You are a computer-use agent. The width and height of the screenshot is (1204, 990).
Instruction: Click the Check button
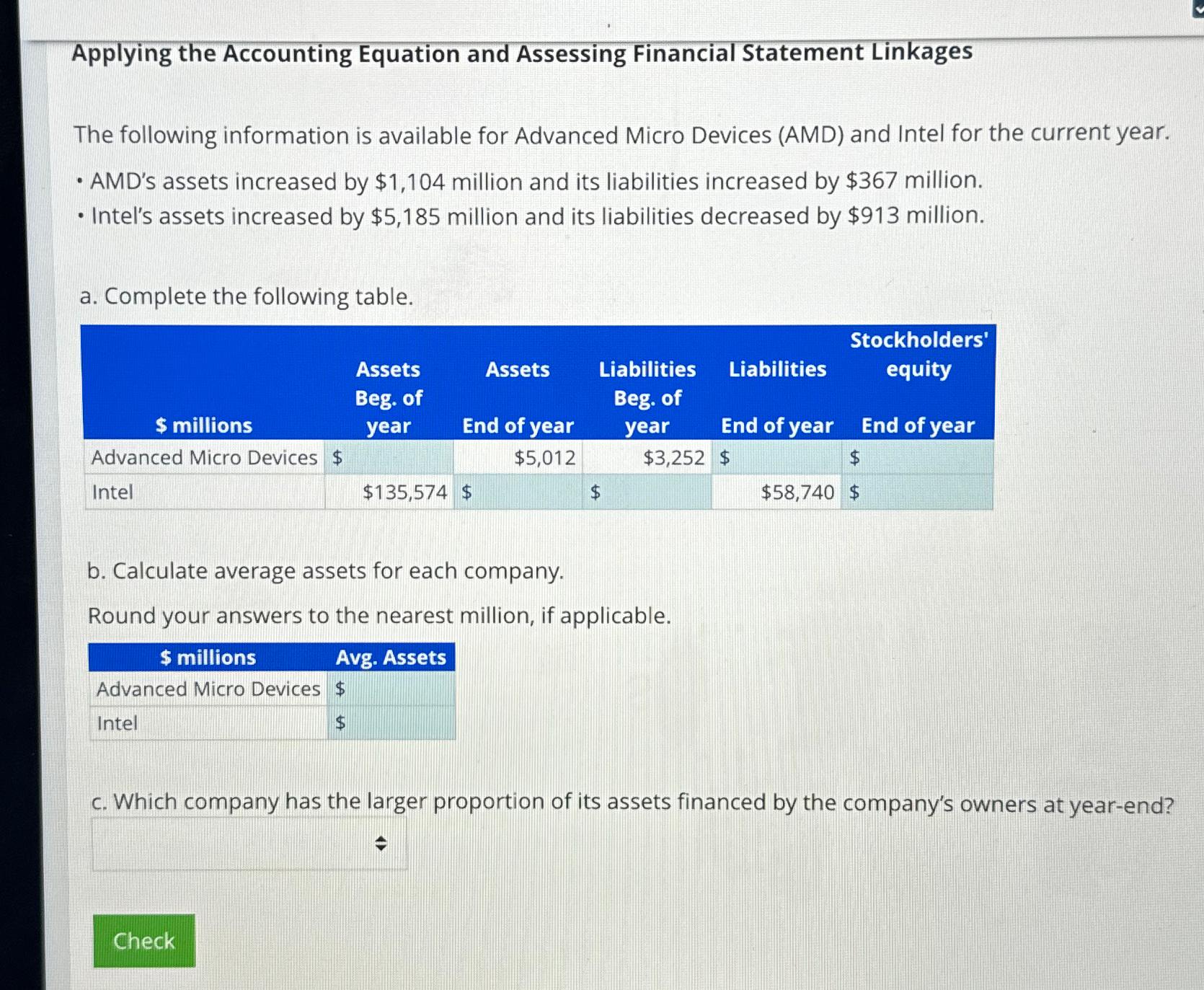coord(142,941)
